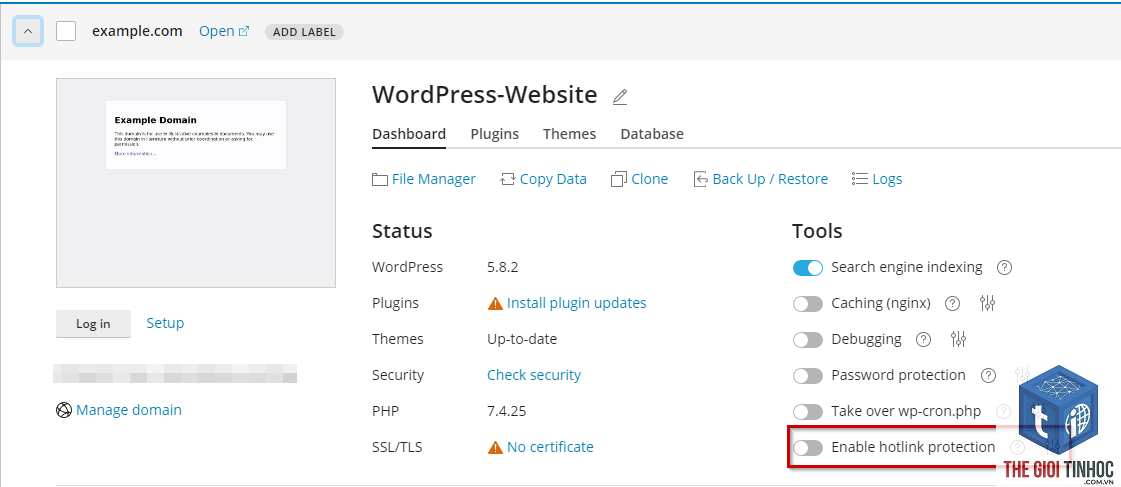Enable Password protection toggle
This screenshot has height=487, width=1121.
pyautogui.click(x=808, y=375)
